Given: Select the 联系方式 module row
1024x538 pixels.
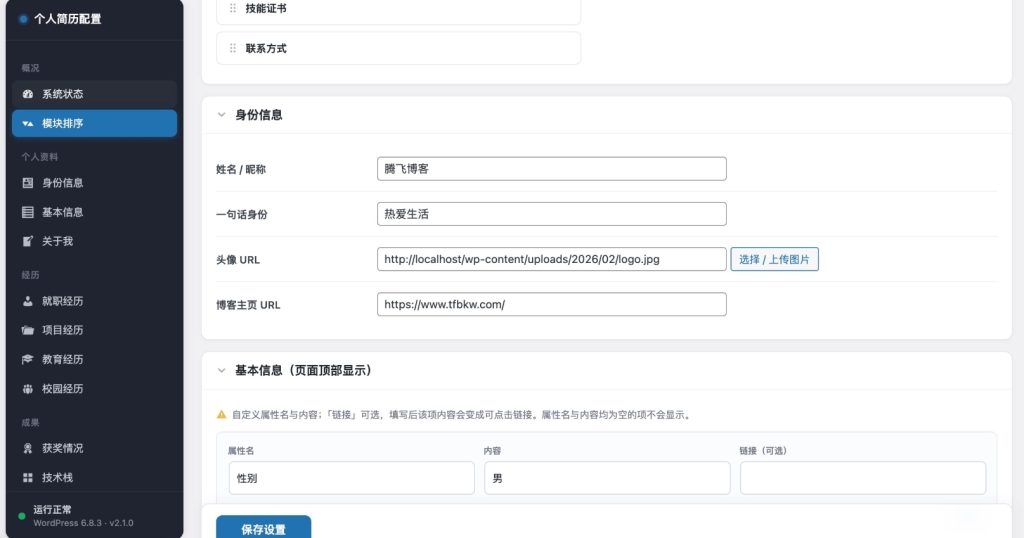Looking at the screenshot, I should pyautogui.click(x=398, y=48).
